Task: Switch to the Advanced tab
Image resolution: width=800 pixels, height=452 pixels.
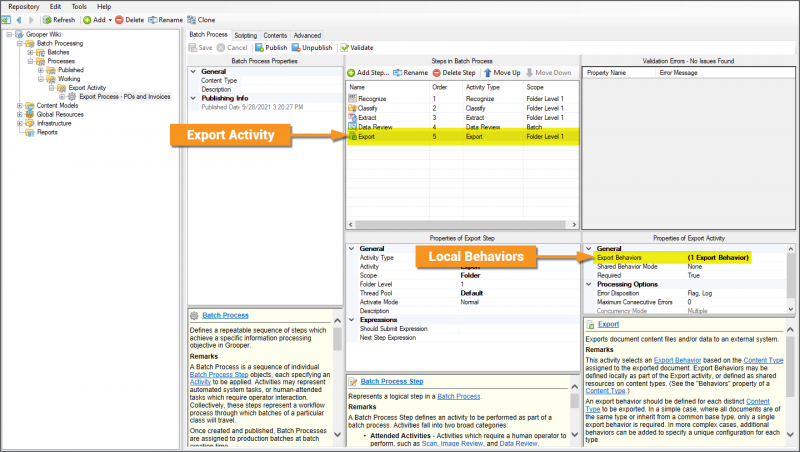Action: point(307,35)
